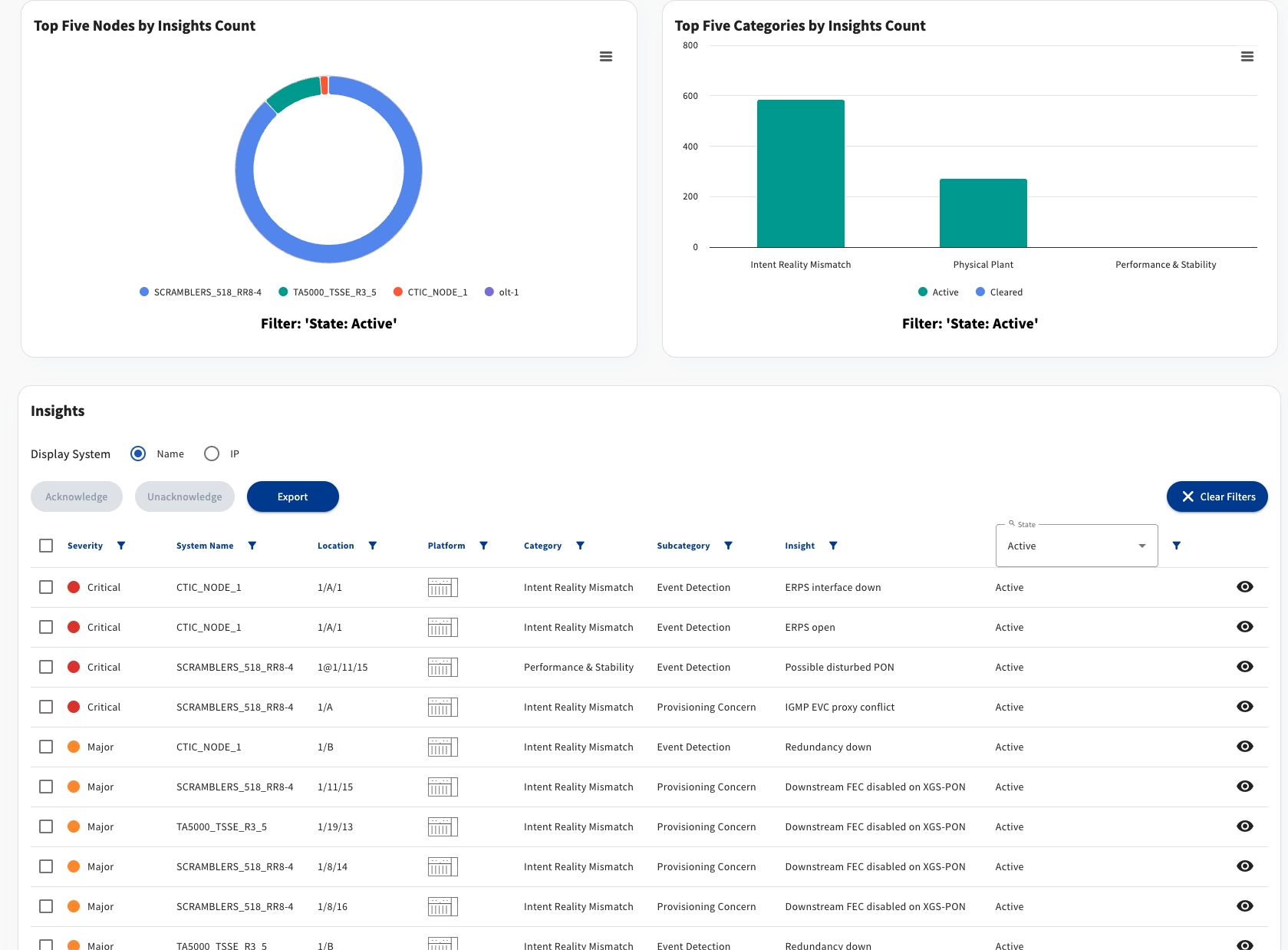Toggle SCRAMBLERS_518_RR8-4 legend entry in donut chart
Viewport: 1288px width, 950px height.
click(x=200, y=292)
